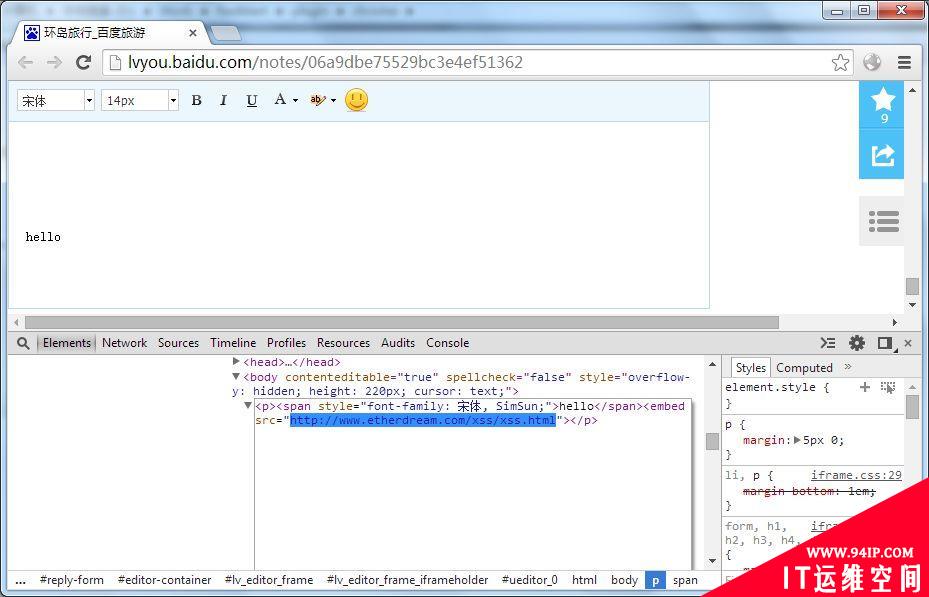Bookmark this page with the star
Screen dimensions: 929x597
coord(840,62)
